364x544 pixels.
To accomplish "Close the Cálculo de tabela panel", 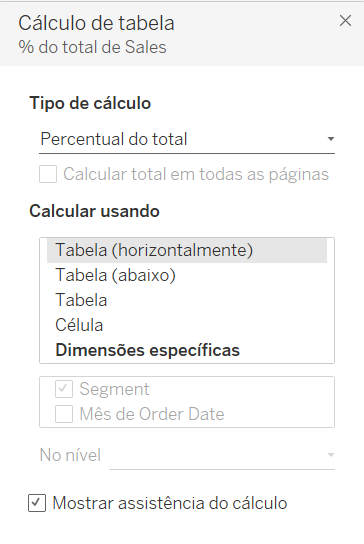I will coord(345,21).
